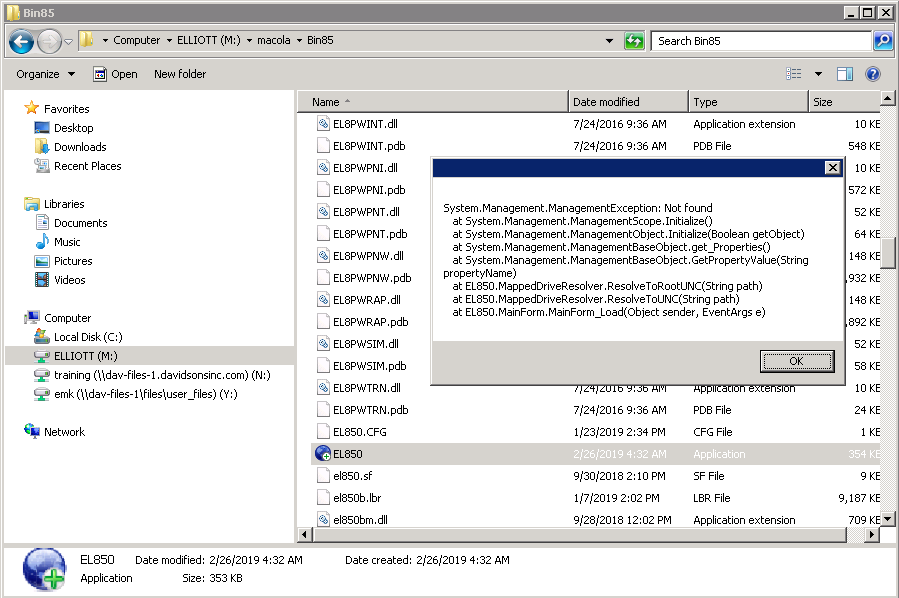Expand the address bar history dropdown
Screen dimensions: 899x598
[610, 41]
